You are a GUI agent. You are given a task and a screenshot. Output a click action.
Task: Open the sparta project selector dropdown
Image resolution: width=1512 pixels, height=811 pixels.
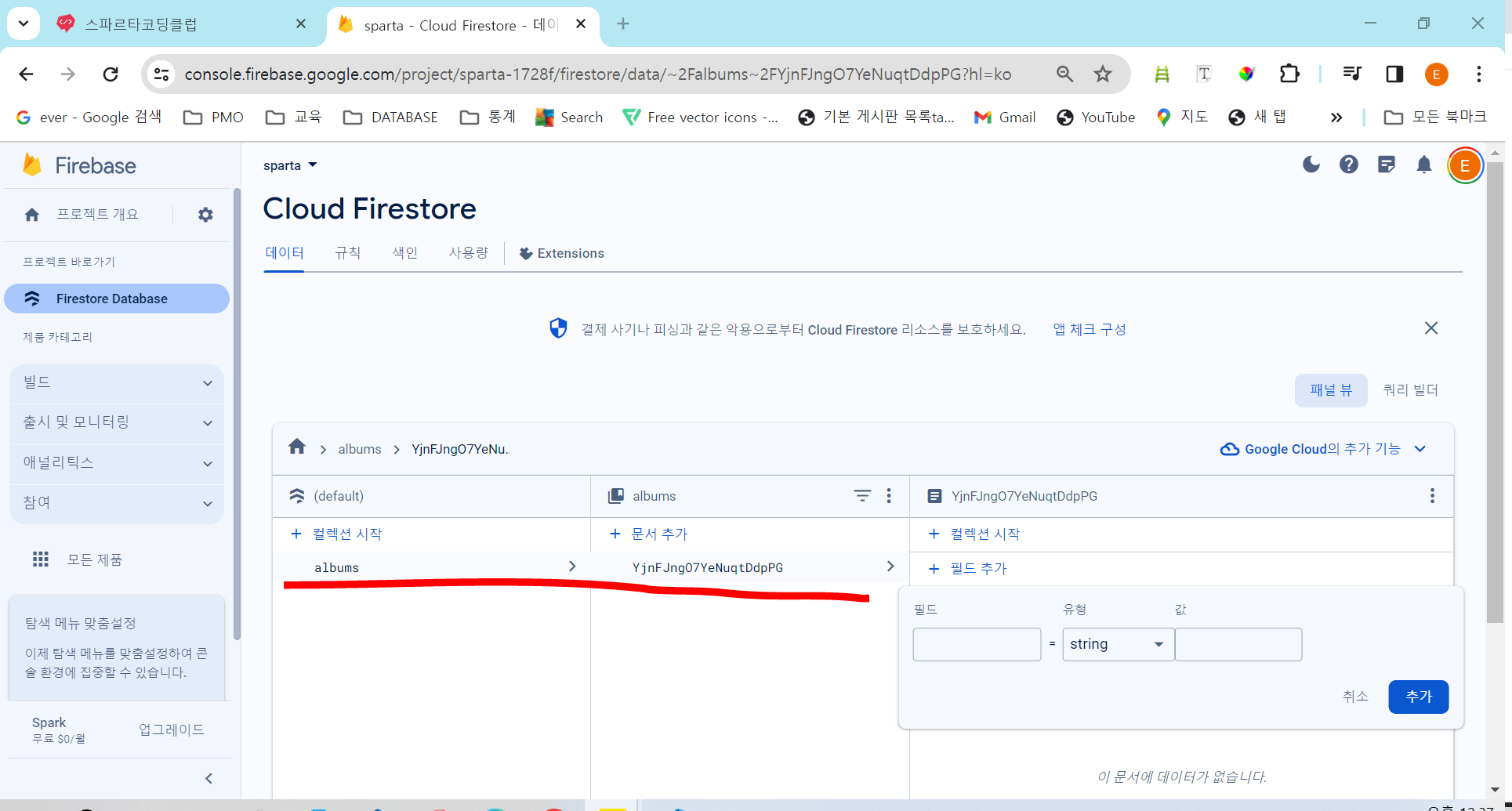click(290, 165)
